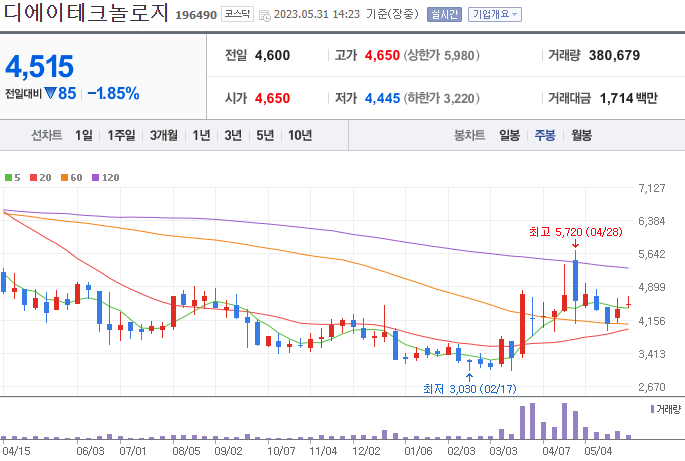Image resolution: width=685 pixels, height=461 pixels.
Task: Click the 02/03 x-axis date
Action: coord(461,451)
